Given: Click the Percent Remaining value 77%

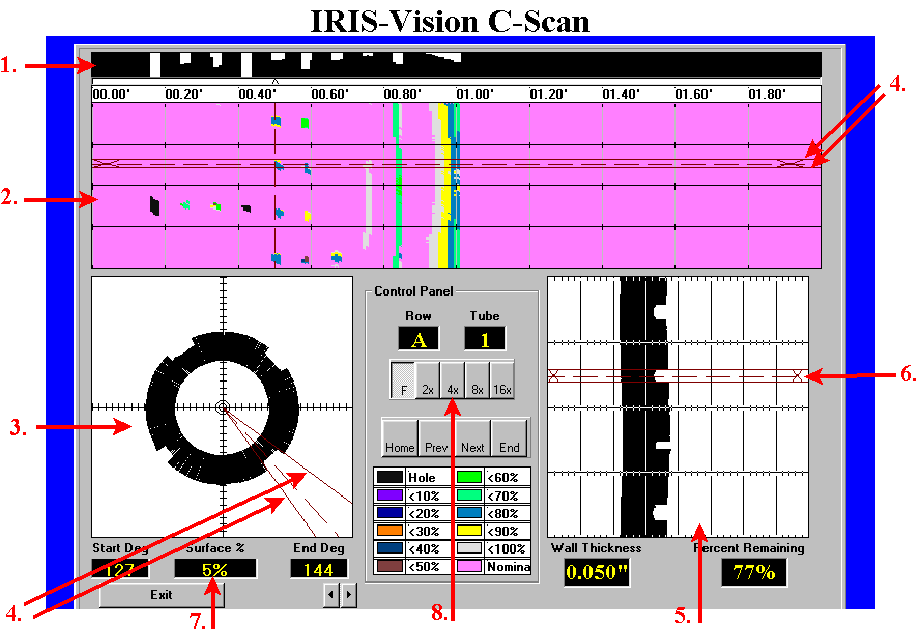Looking at the screenshot, I should [x=753, y=572].
